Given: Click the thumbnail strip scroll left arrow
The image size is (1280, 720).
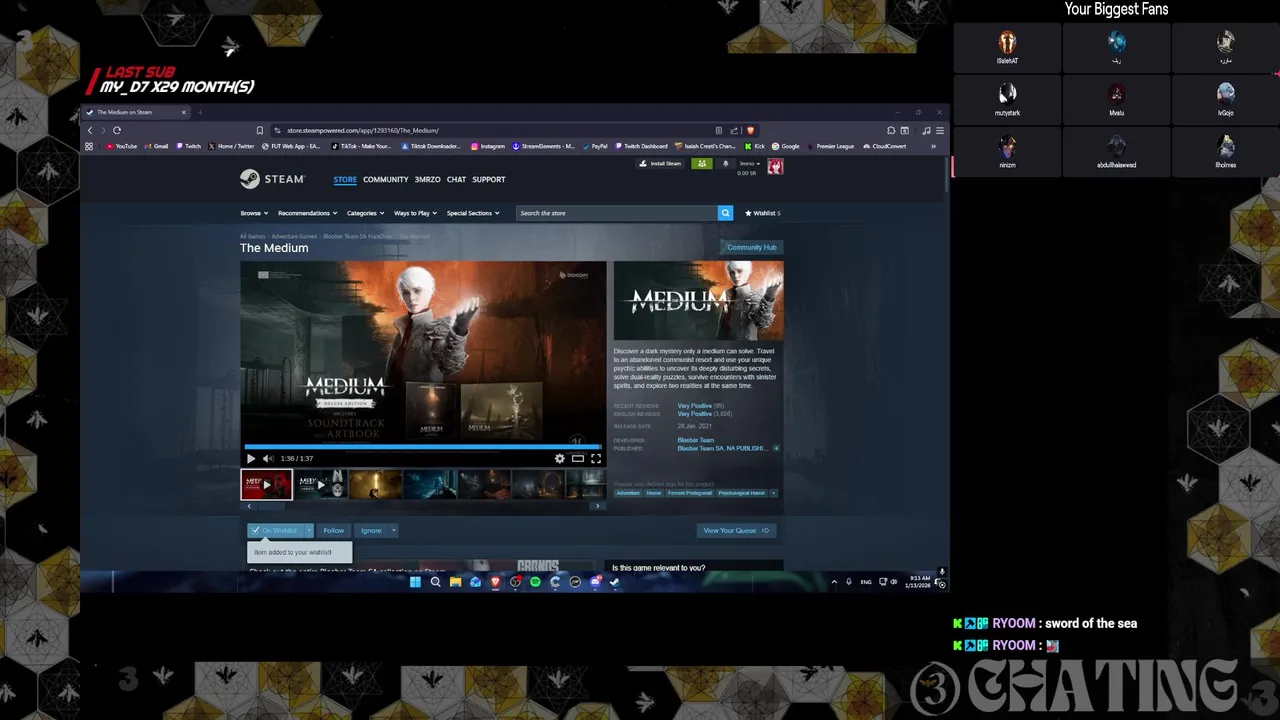Looking at the screenshot, I should (249, 506).
